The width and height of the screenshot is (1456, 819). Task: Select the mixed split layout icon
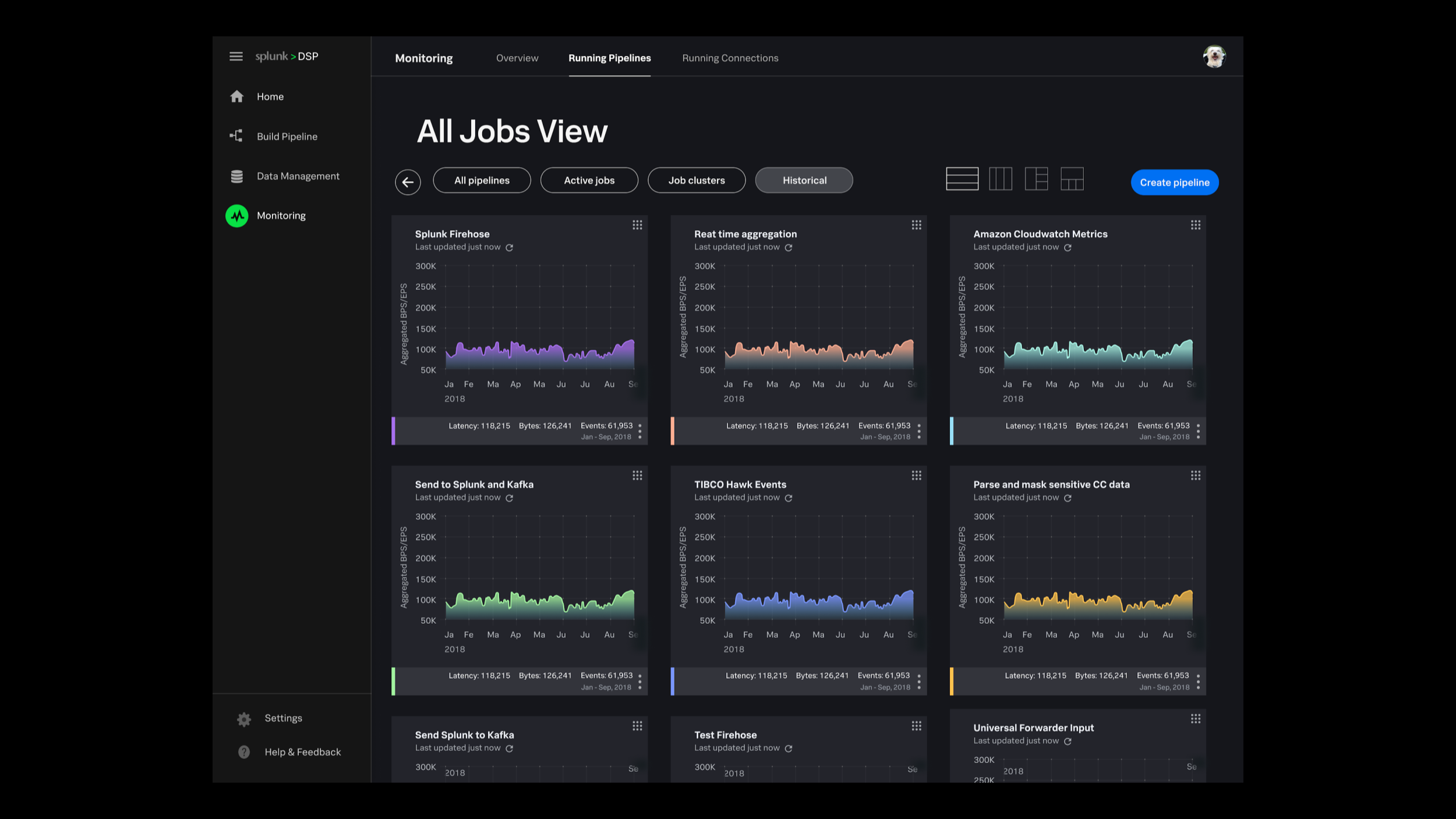coord(1036,179)
